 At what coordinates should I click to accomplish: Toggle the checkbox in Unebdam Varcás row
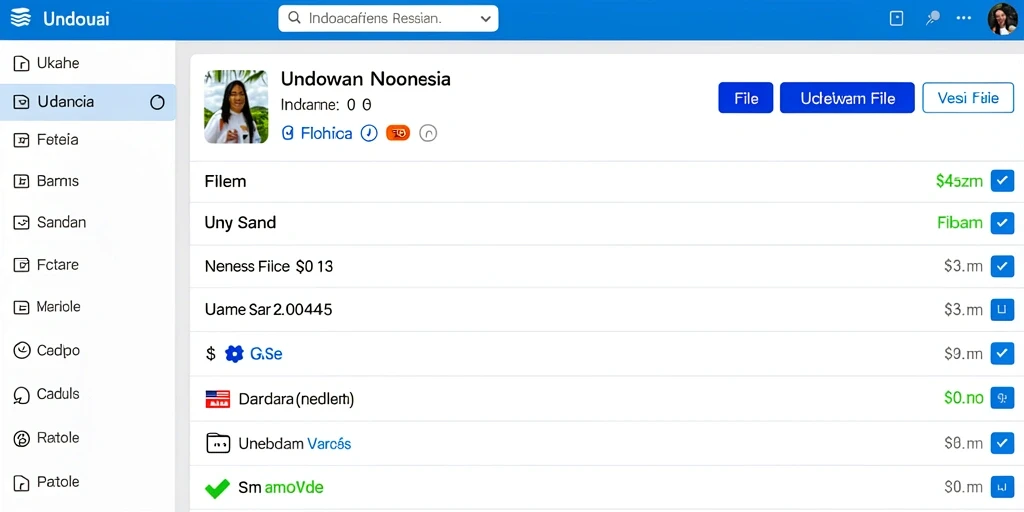coord(1002,443)
